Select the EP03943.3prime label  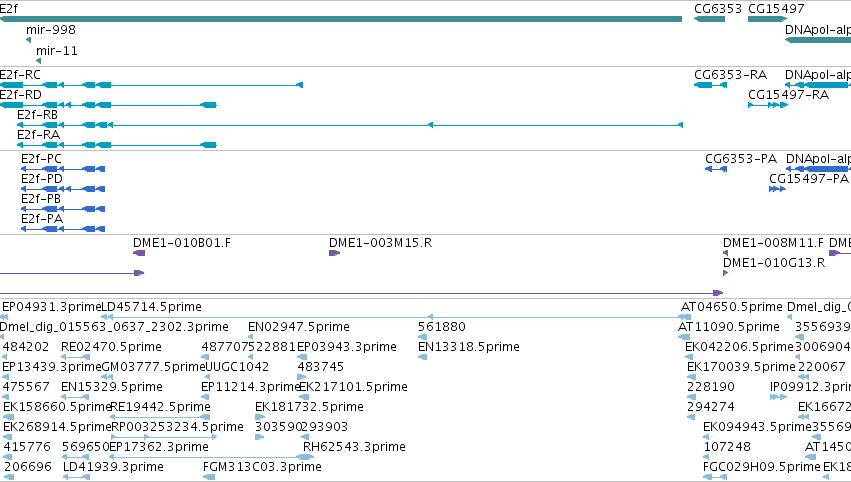click(347, 347)
